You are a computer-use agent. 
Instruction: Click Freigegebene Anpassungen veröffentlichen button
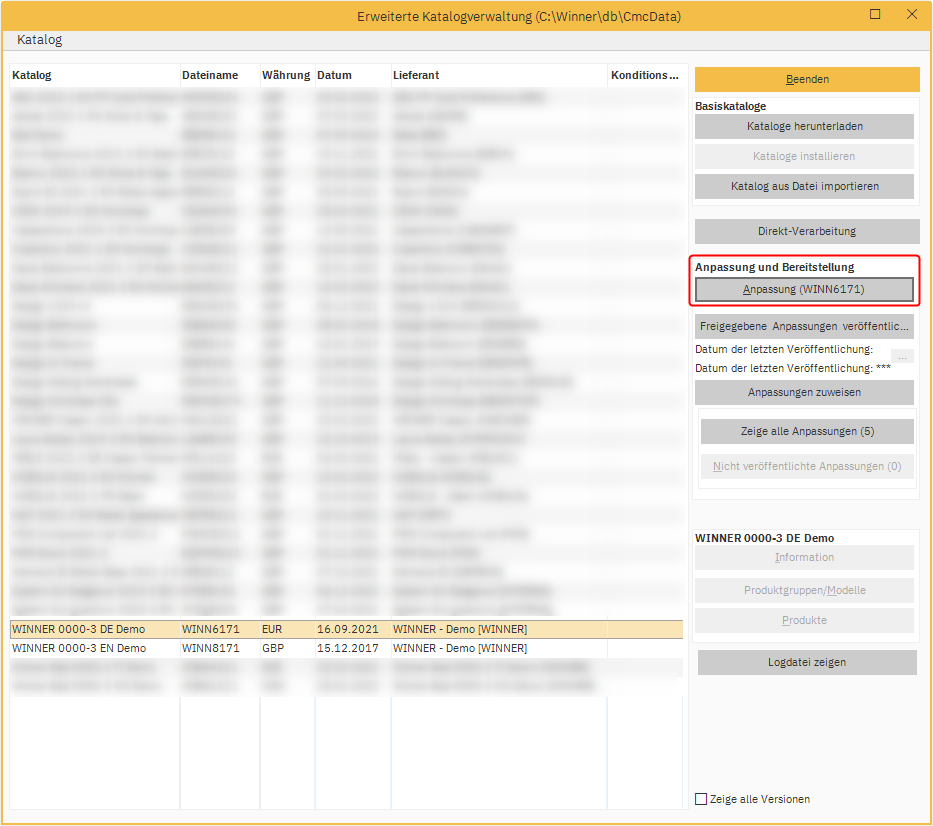804,327
